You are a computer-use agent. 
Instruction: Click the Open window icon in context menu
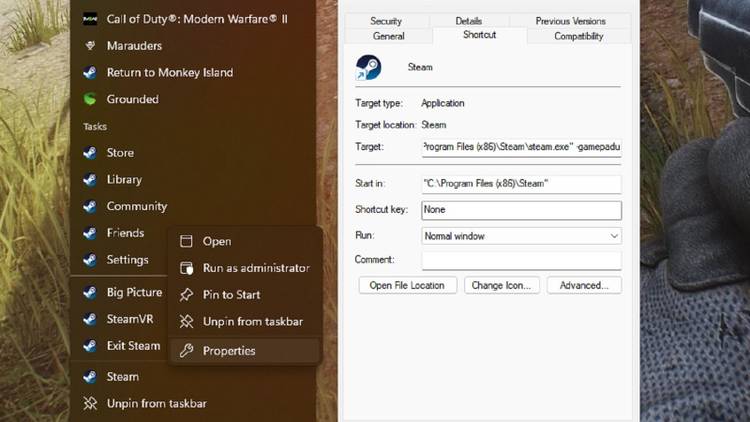tap(186, 241)
